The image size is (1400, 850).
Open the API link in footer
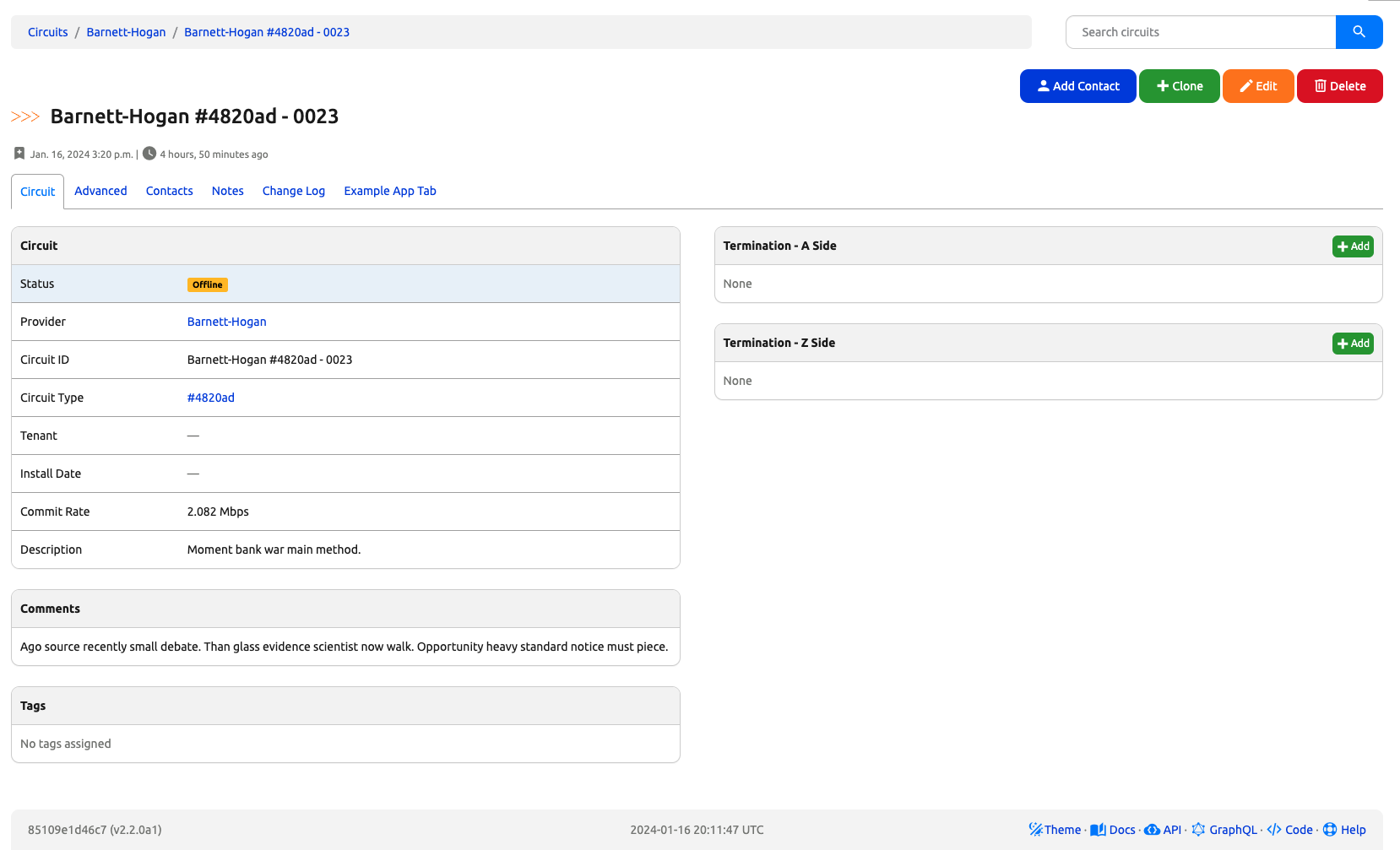click(1163, 830)
